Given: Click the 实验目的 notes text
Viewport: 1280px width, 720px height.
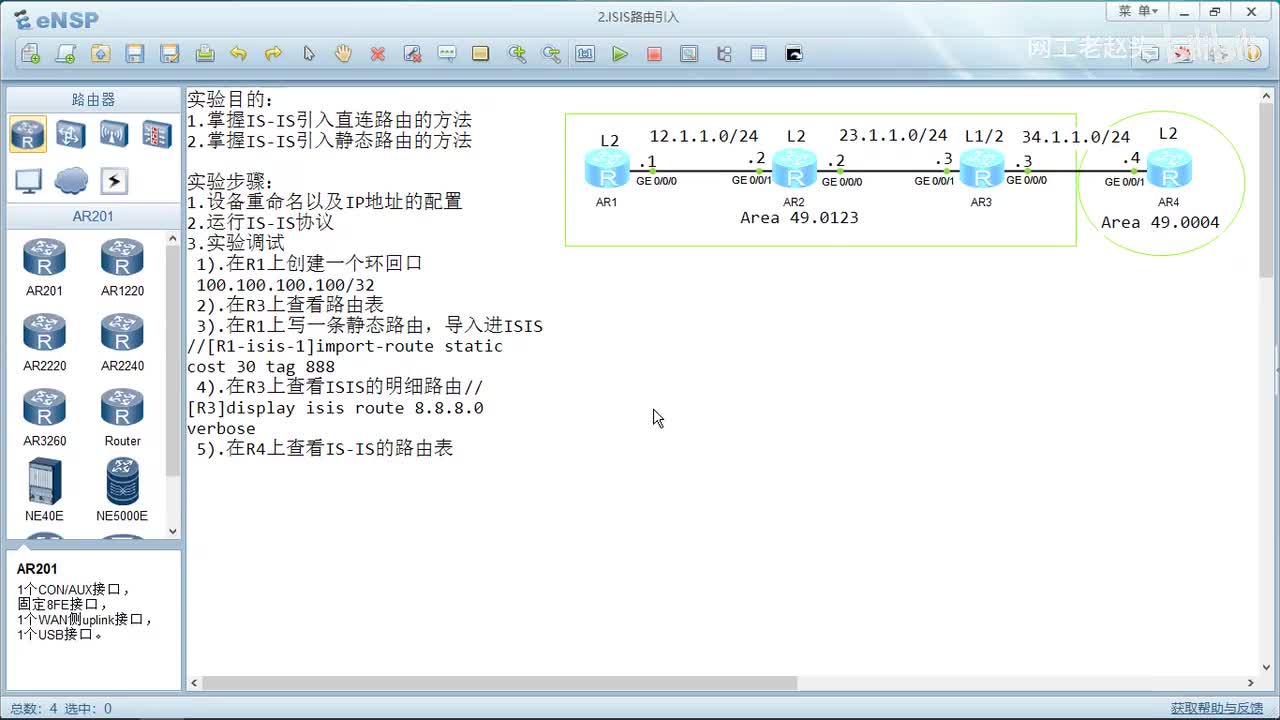Looking at the screenshot, I should tap(230, 100).
